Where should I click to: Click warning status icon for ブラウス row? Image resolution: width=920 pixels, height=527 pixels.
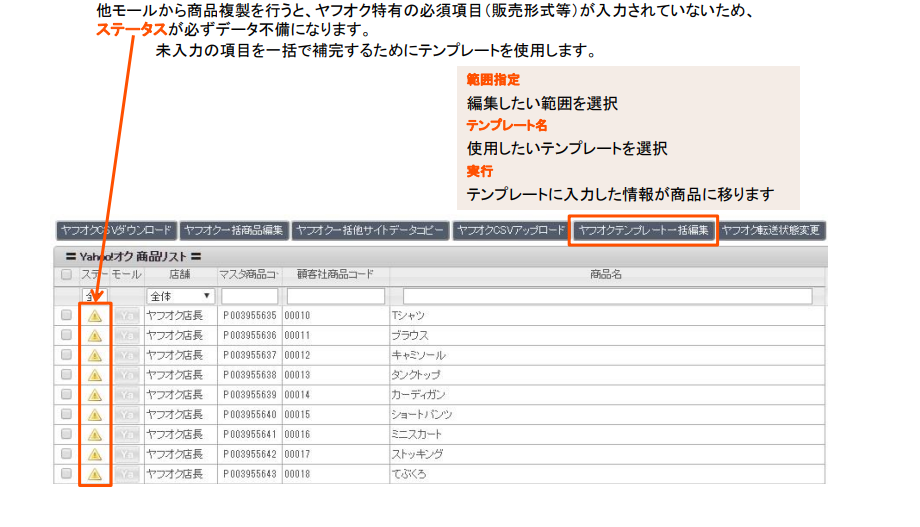click(x=95, y=336)
